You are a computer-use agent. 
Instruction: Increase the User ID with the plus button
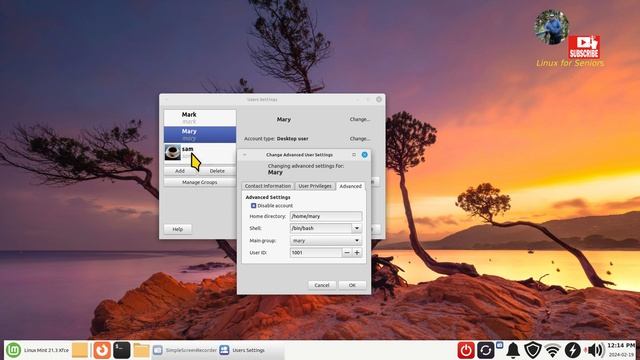point(357,253)
